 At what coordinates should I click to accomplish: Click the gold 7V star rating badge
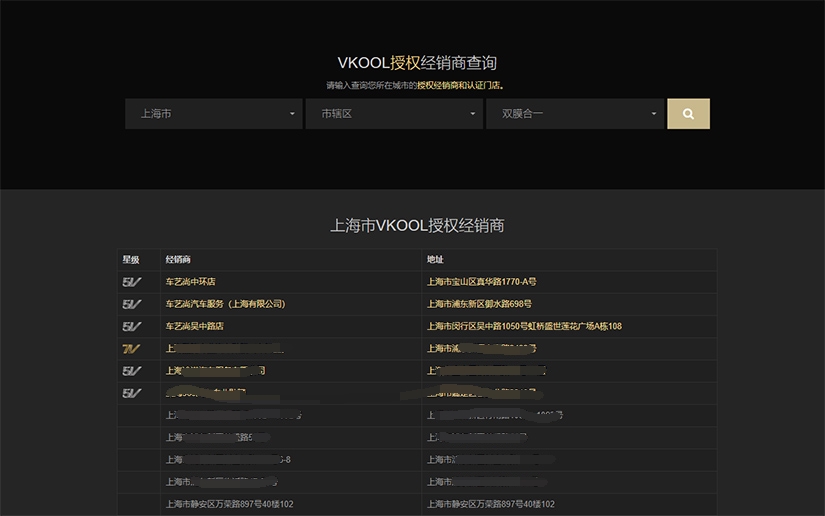pyautogui.click(x=131, y=349)
